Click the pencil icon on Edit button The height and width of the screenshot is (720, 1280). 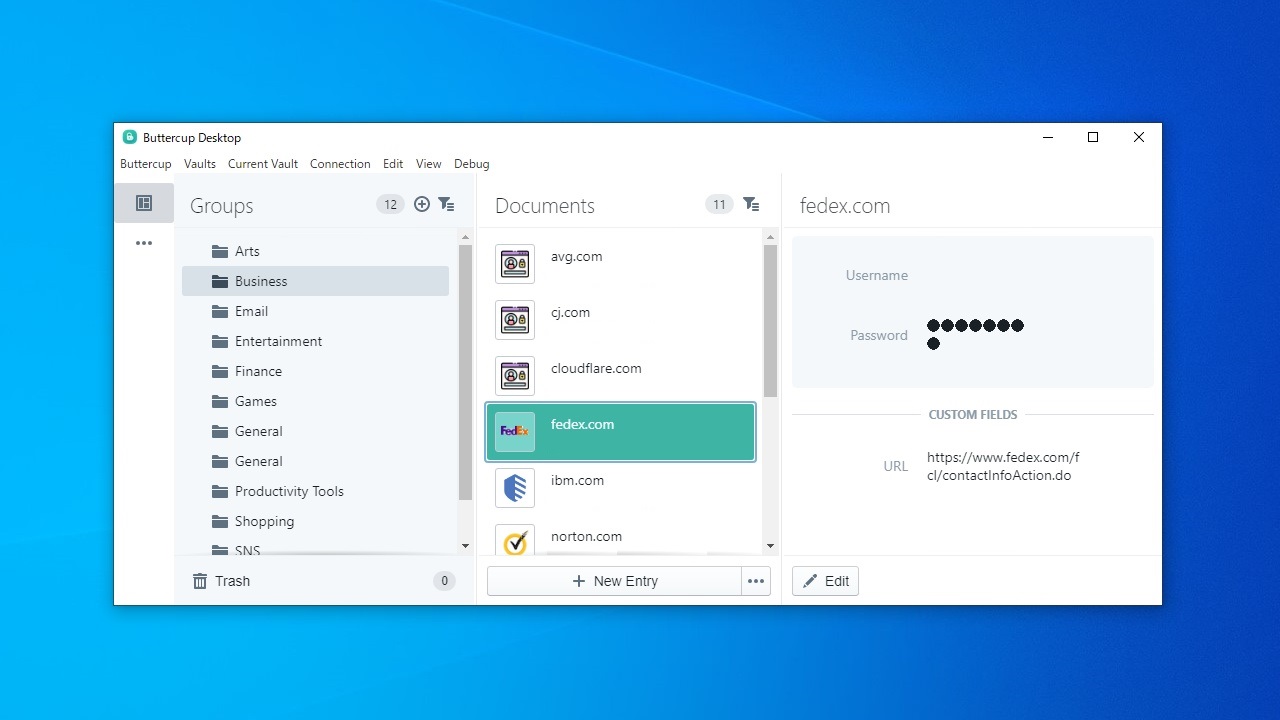pyautogui.click(x=810, y=581)
